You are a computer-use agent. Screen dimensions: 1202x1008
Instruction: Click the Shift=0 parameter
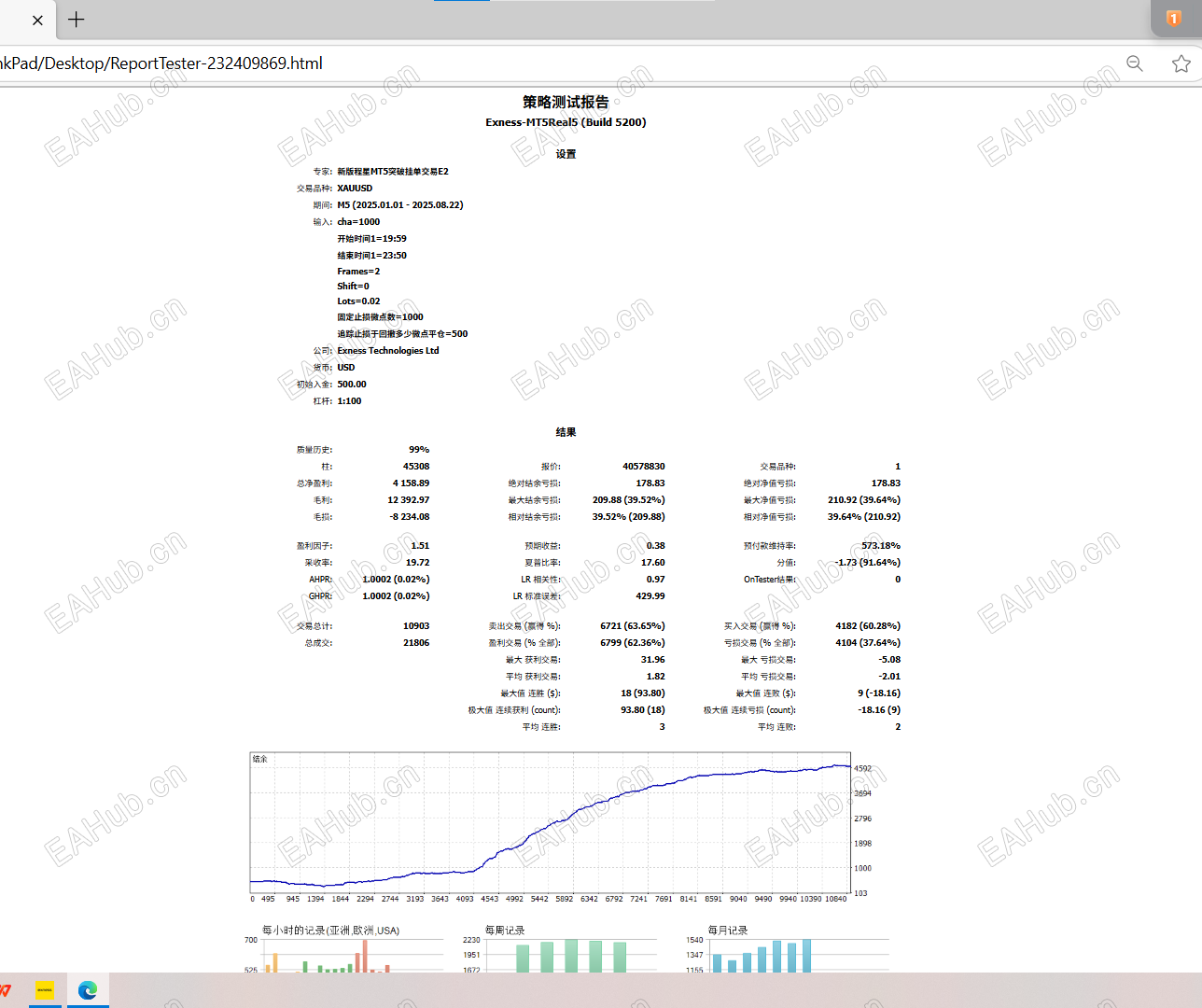(353, 287)
